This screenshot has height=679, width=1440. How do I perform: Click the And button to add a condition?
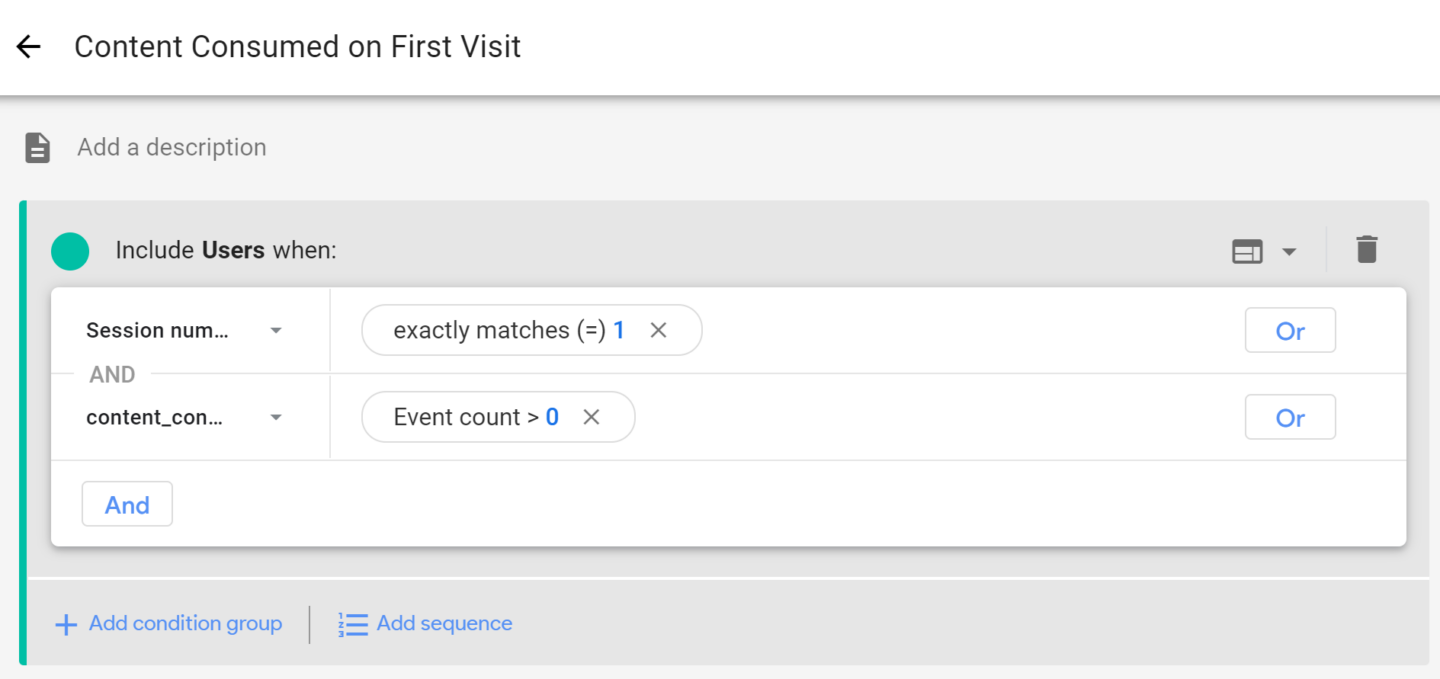pyautogui.click(x=127, y=504)
